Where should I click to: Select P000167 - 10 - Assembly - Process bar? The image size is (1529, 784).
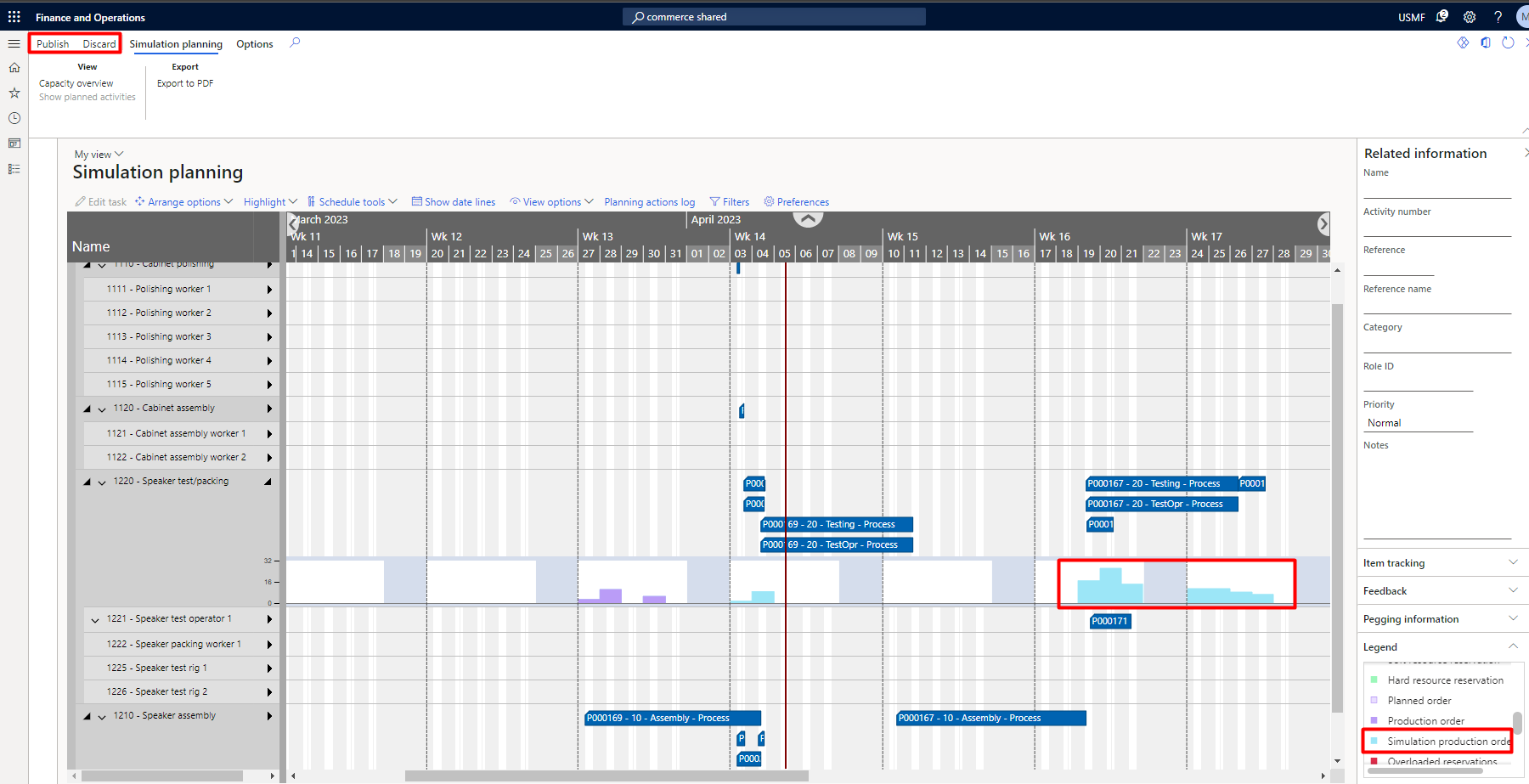[x=991, y=718]
